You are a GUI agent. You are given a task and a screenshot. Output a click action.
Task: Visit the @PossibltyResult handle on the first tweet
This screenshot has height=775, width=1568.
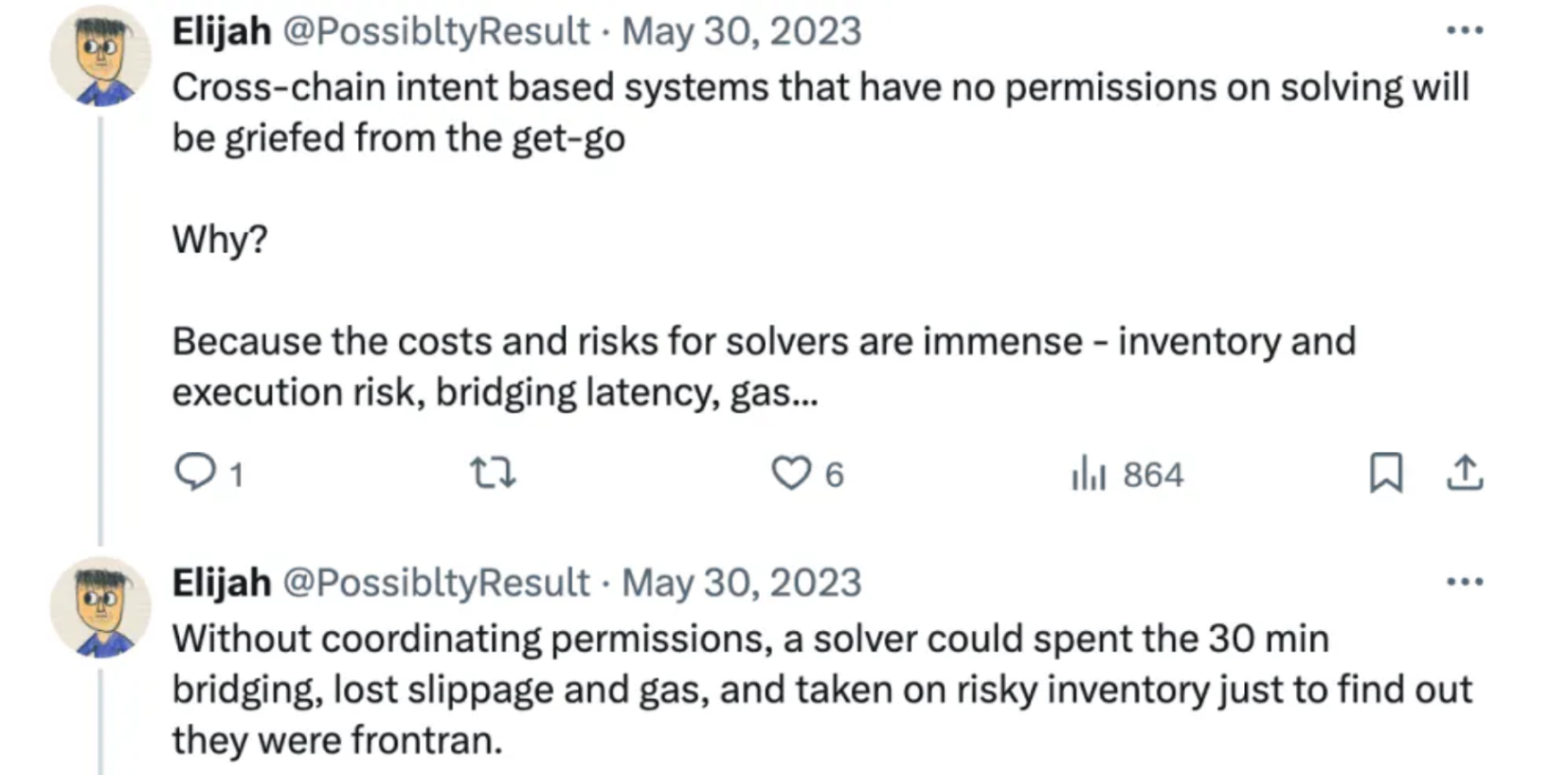click(436, 31)
